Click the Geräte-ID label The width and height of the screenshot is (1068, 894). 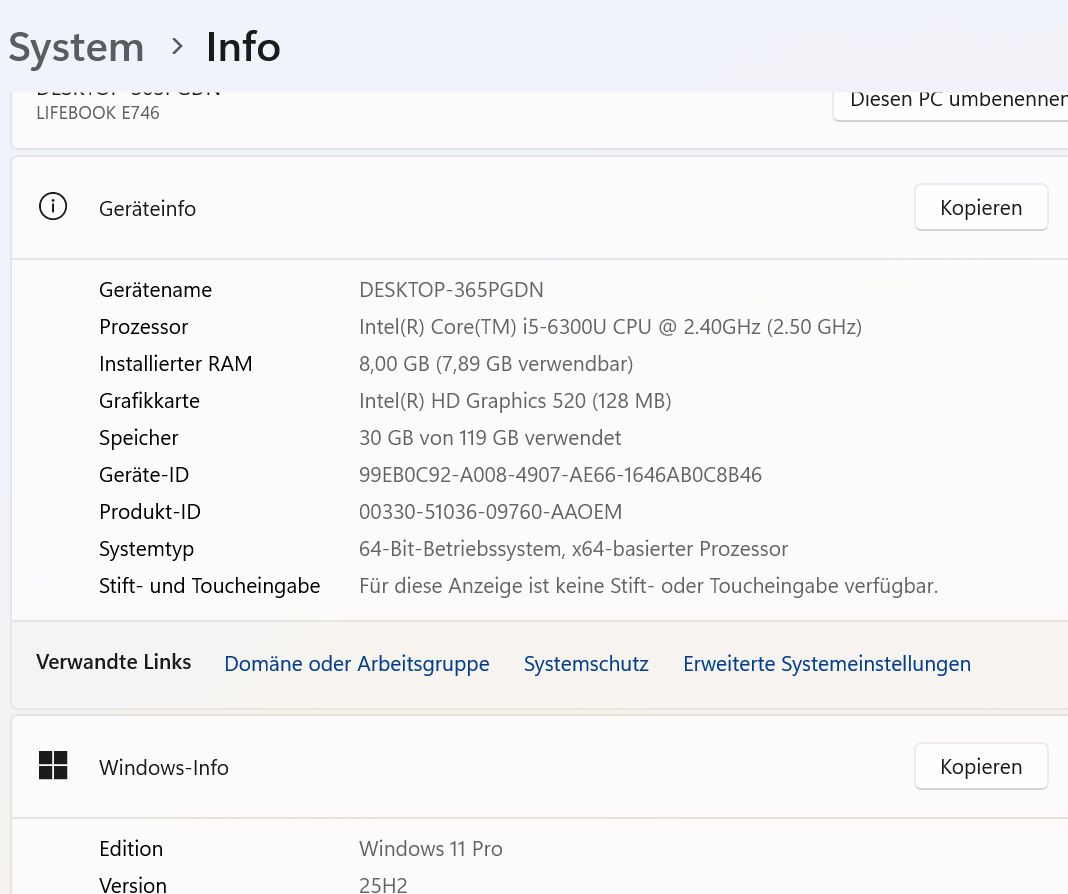click(144, 475)
